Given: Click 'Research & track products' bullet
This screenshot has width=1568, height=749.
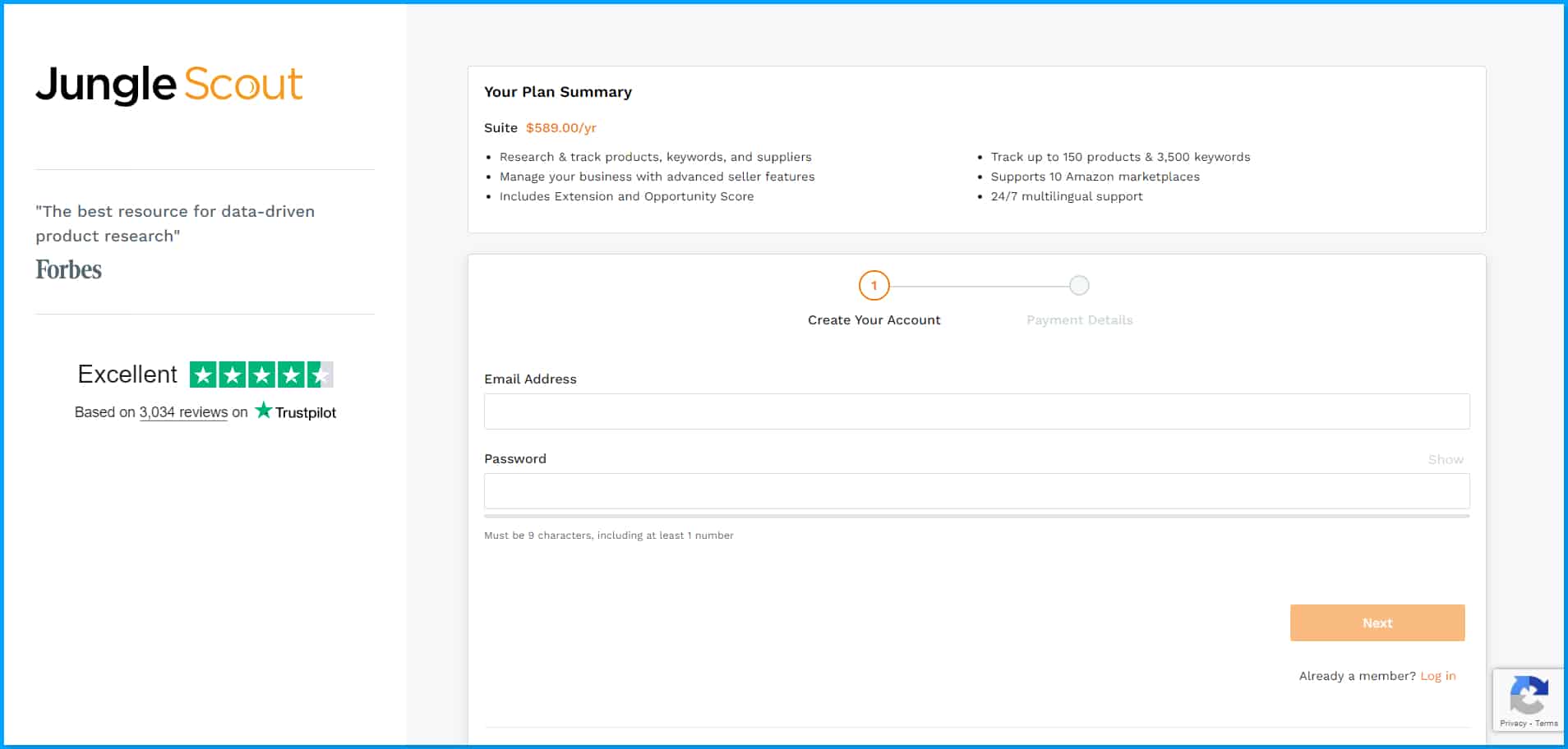Looking at the screenshot, I should (x=655, y=157).
